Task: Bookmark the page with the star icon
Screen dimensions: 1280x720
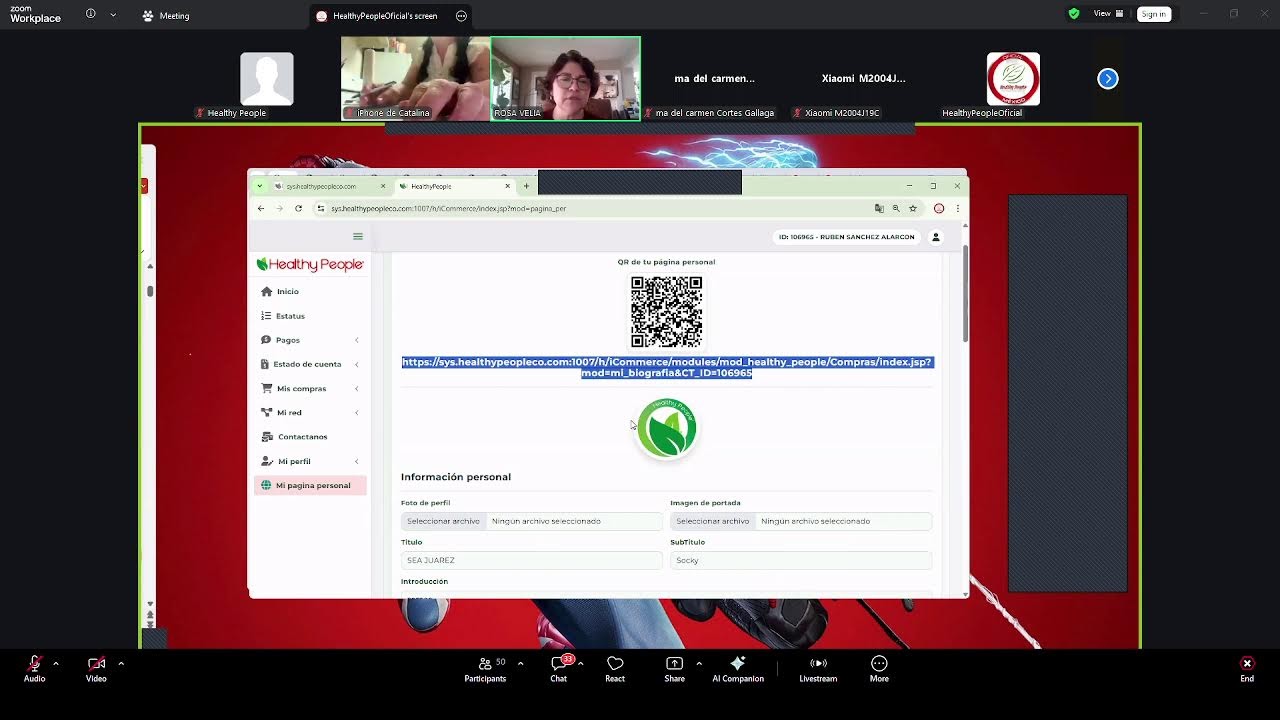Action: (913, 208)
